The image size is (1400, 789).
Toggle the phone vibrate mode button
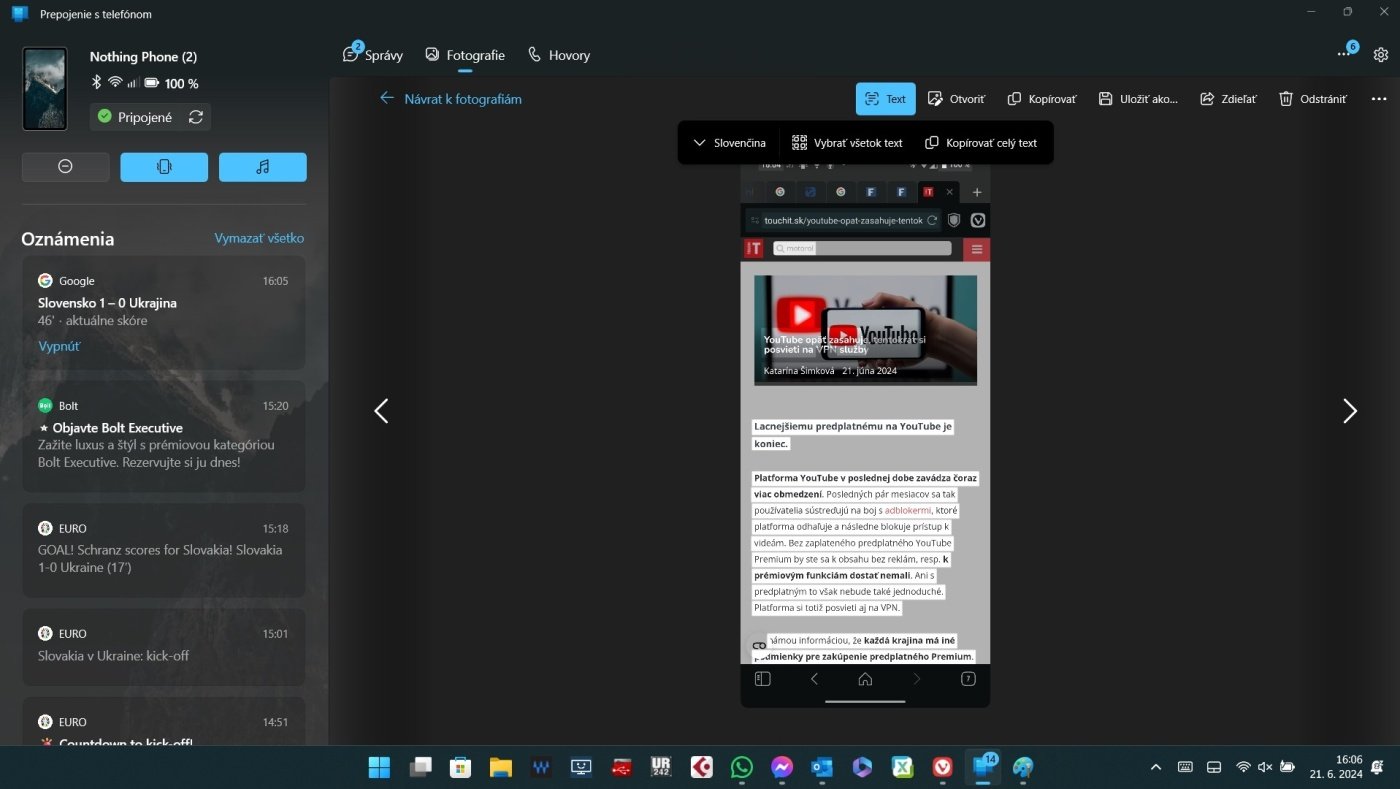(x=164, y=167)
